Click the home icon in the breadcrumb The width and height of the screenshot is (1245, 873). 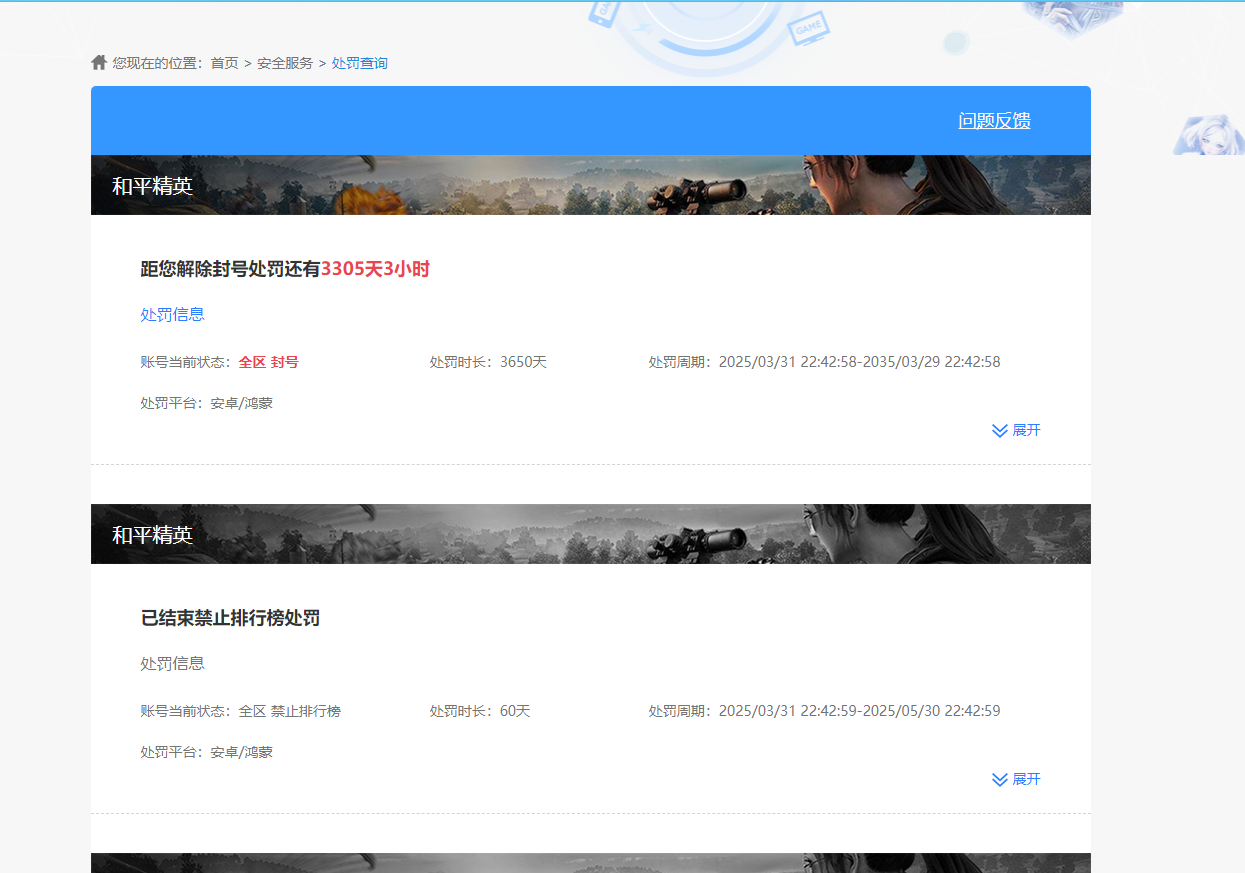click(98, 62)
